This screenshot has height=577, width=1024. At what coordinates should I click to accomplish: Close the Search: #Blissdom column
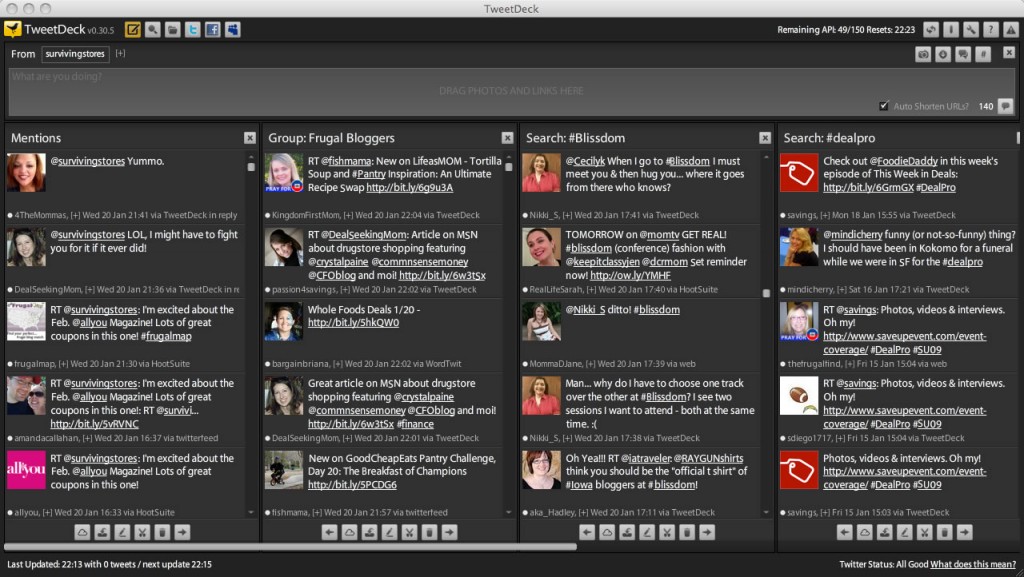tap(765, 138)
